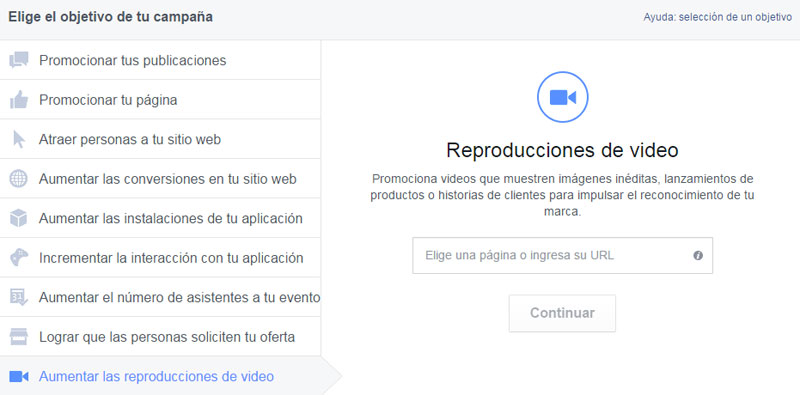Click the Elige el objetivo de tu campaña title

(110, 17)
